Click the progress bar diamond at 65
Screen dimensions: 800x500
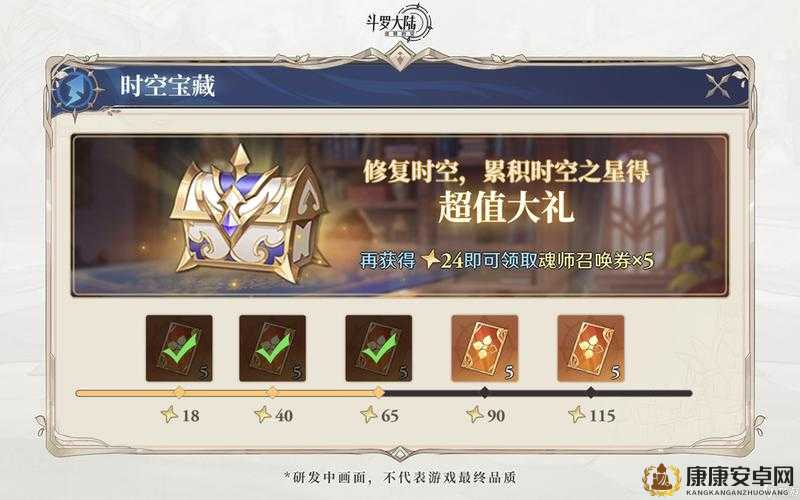pos(379,392)
